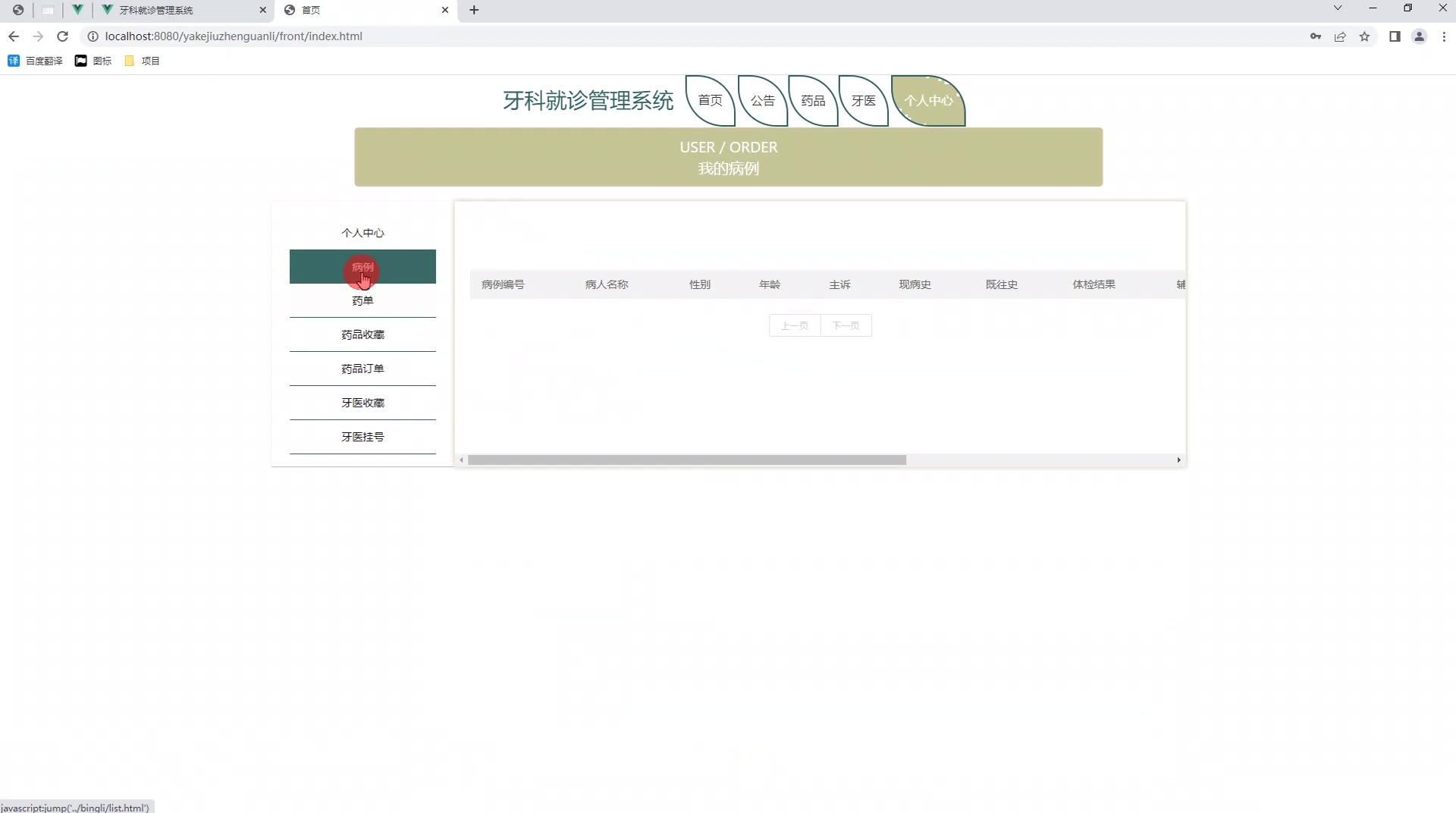1456x813 pixels.
Task: Close the 首页 tab
Action: coord(445,10)
